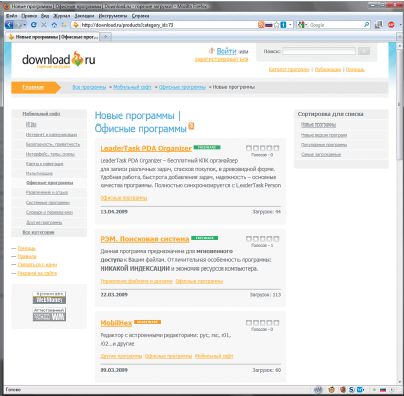
Task: Click the download.ru logo
Action: tap(59, 59)
